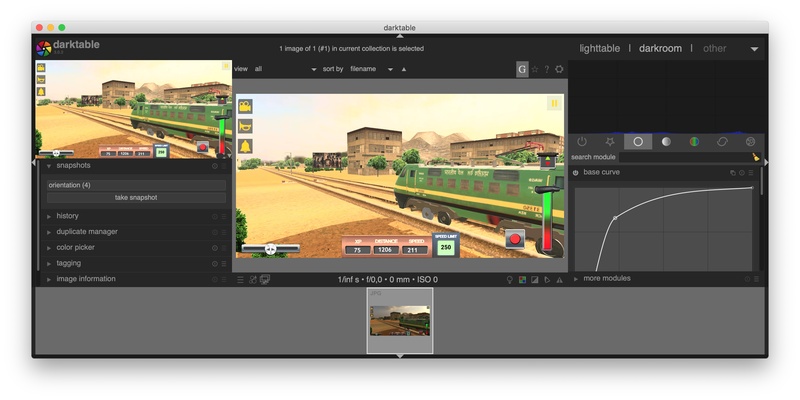
Task: Click the '1 image of 1 (#1)' status text
Action: (x=352, y=48)
